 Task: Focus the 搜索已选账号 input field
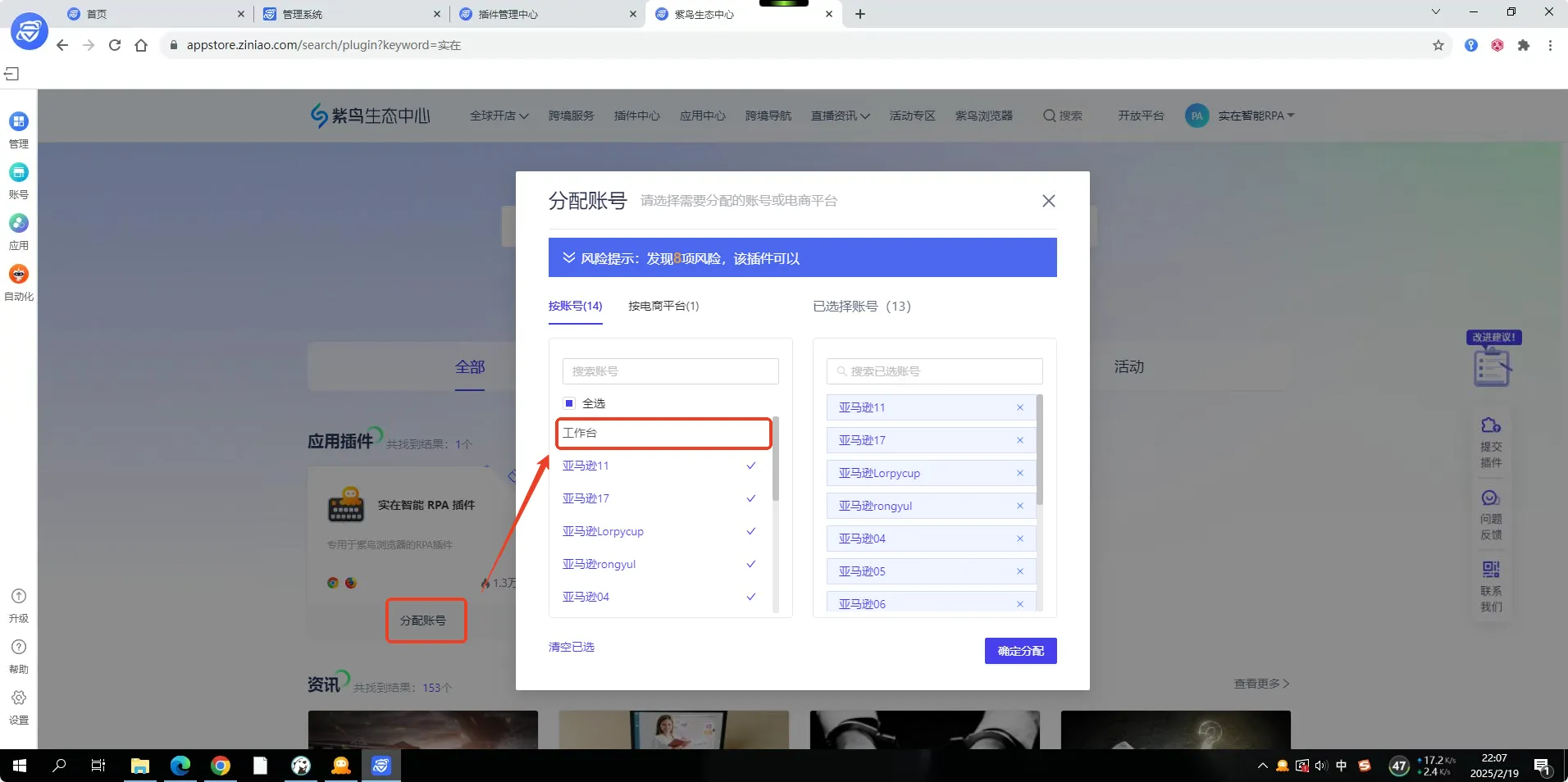[934, 371]
